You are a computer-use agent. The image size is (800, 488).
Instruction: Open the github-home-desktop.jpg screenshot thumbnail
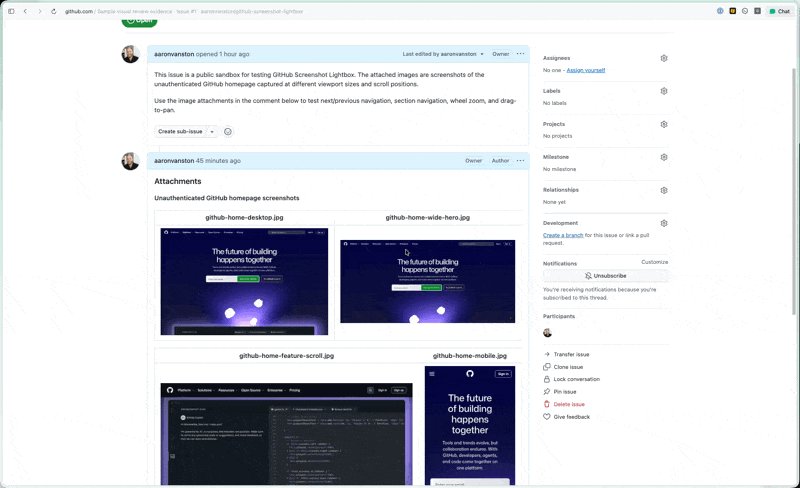tap(244, 282)
